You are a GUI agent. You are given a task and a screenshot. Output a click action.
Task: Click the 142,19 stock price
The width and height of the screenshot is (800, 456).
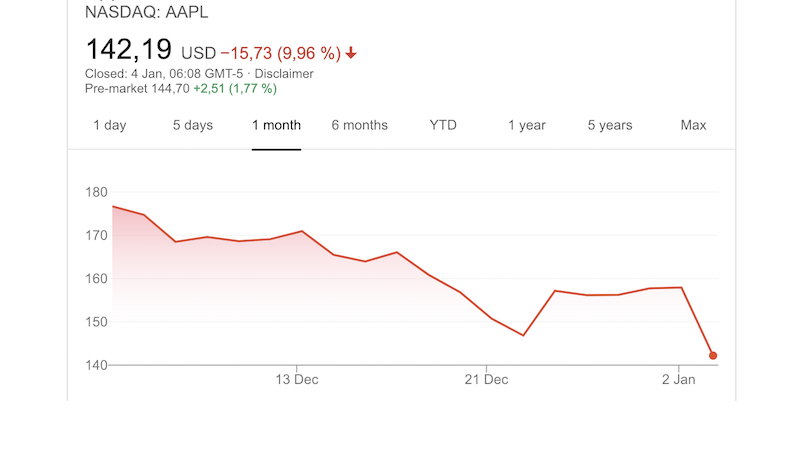click(x=128, y=50)
